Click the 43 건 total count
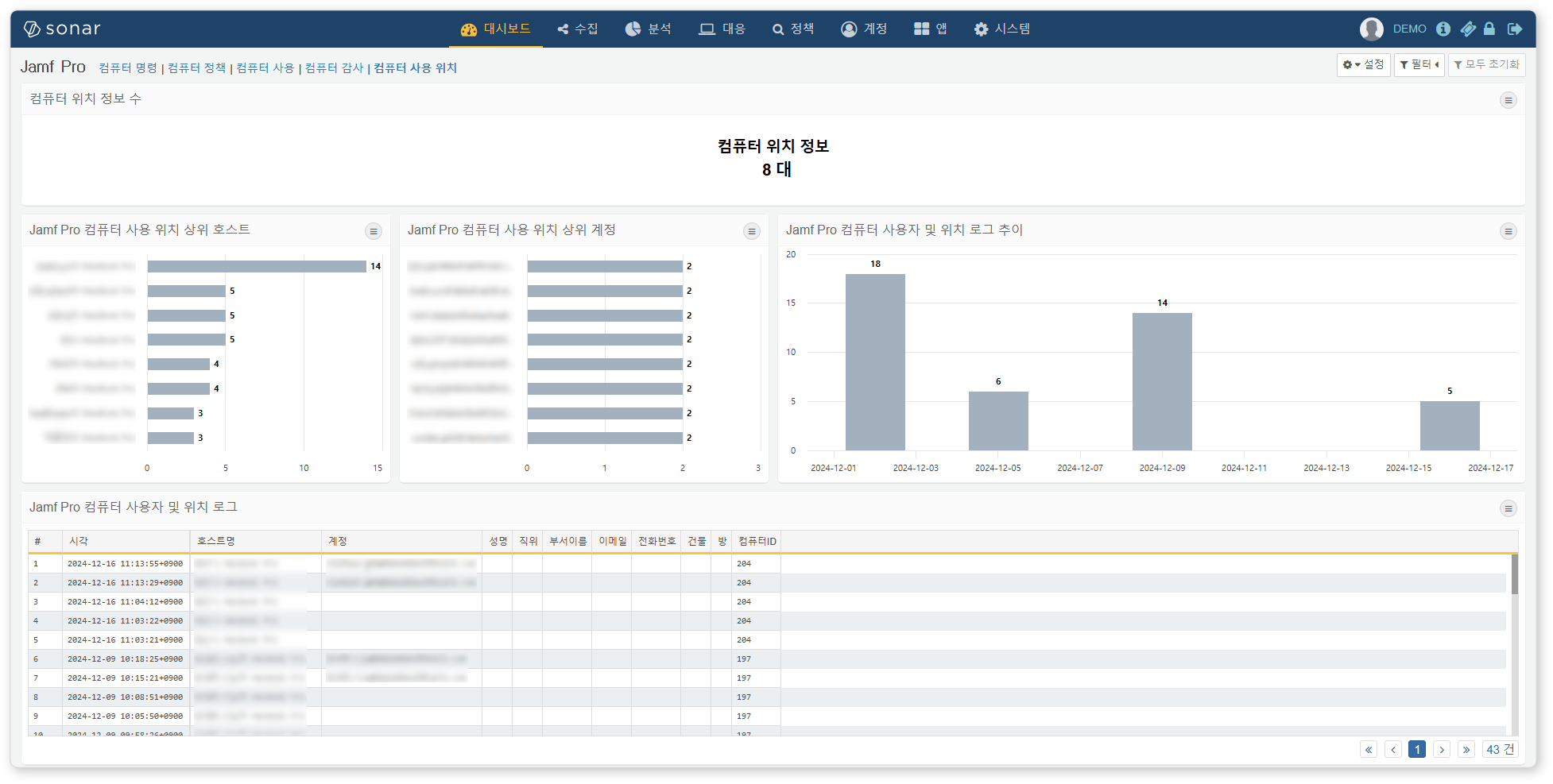 click(1501, 750)
